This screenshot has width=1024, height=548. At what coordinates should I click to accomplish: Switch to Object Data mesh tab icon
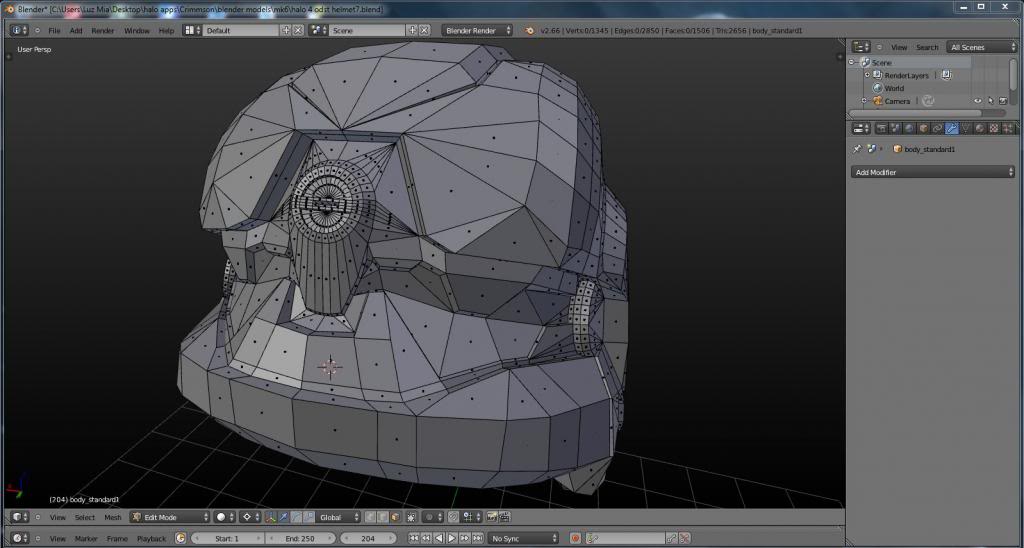coord(966,128)
